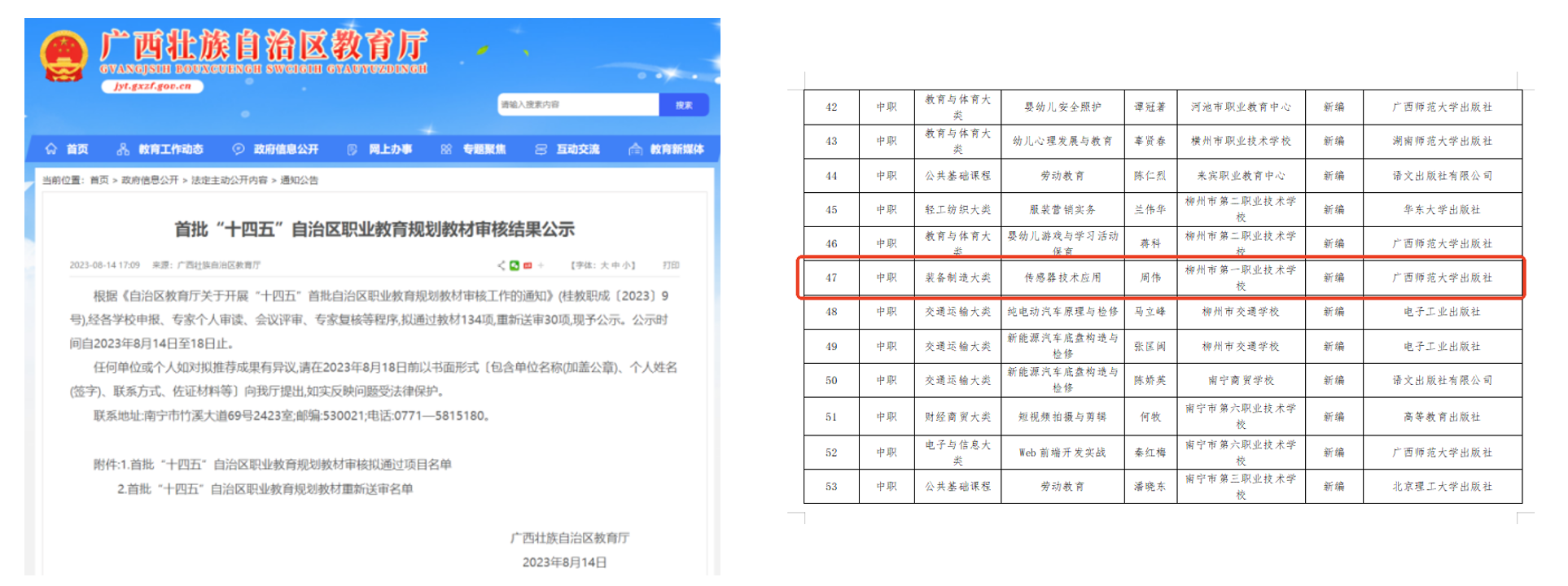Go to 政府信息公开 in the breadcrumb
The image size is (1568, 586).
150,180
